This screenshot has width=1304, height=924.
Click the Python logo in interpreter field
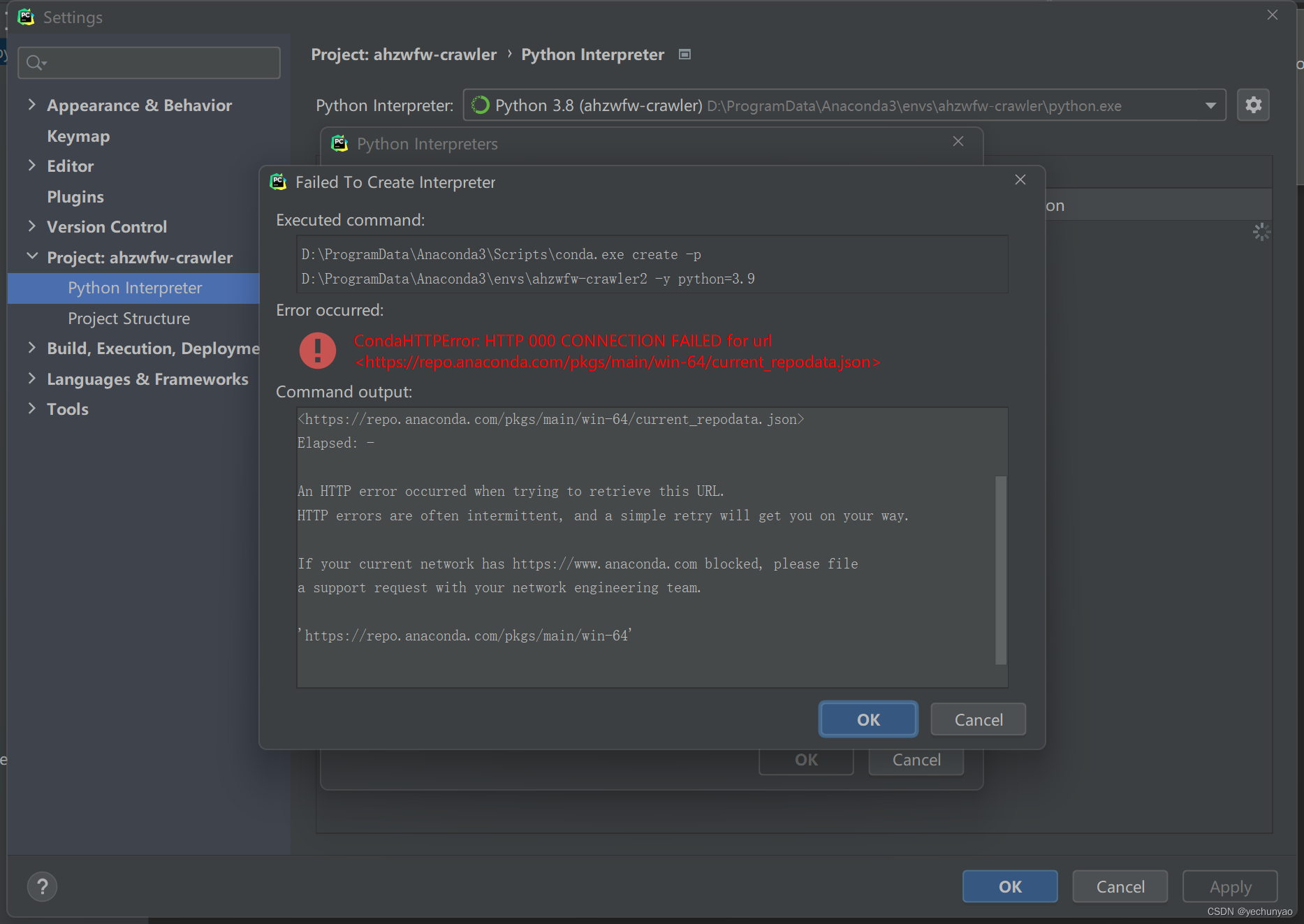click(481, 105)
